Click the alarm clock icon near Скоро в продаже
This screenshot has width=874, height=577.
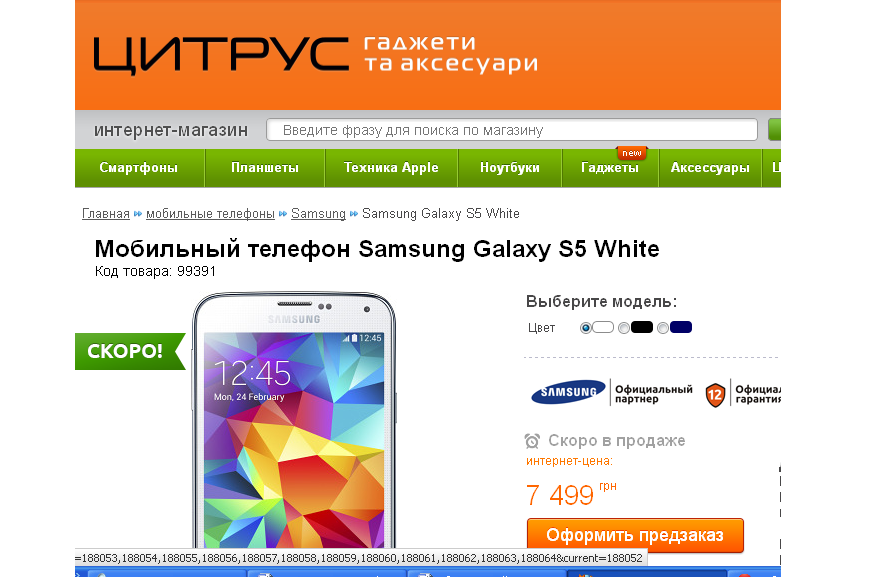pos(532,441)
